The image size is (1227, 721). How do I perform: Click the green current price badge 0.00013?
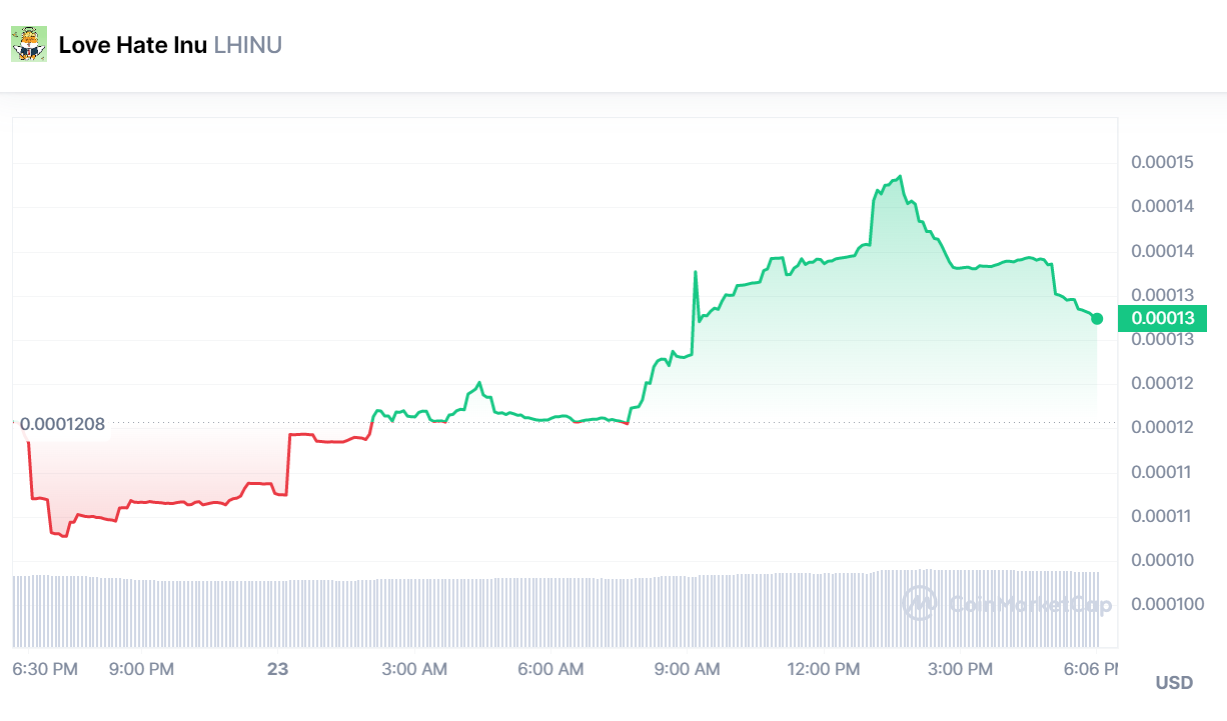click(1162, 318)
